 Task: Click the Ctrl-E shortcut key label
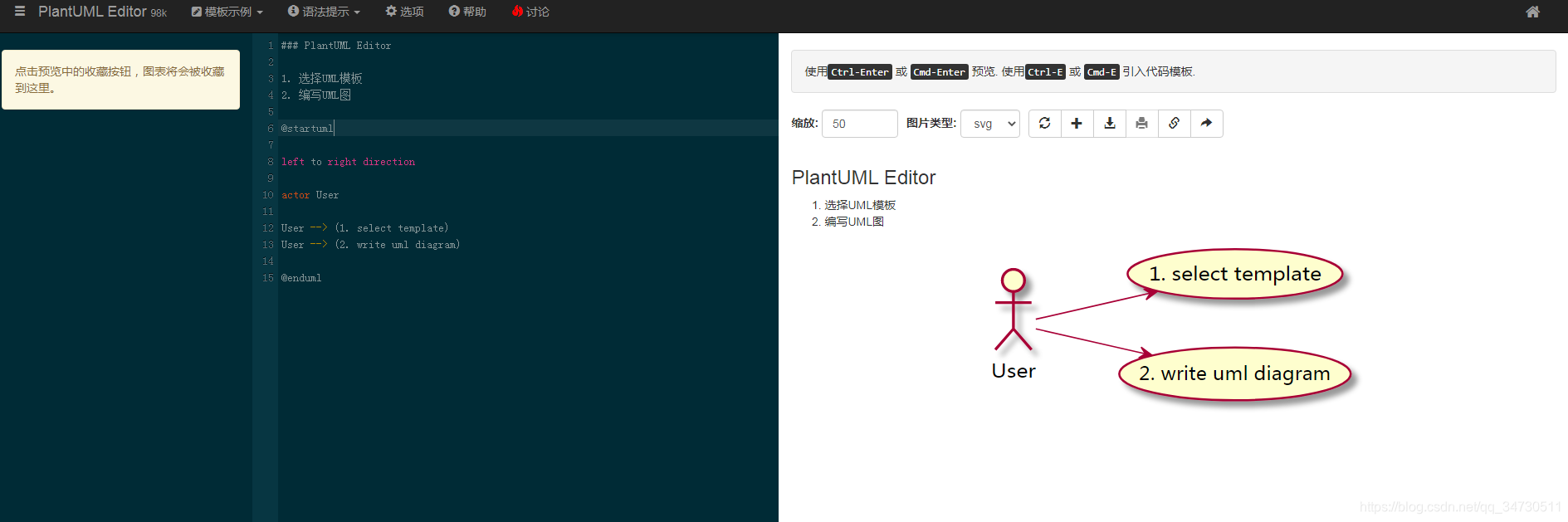point(1045,72)
